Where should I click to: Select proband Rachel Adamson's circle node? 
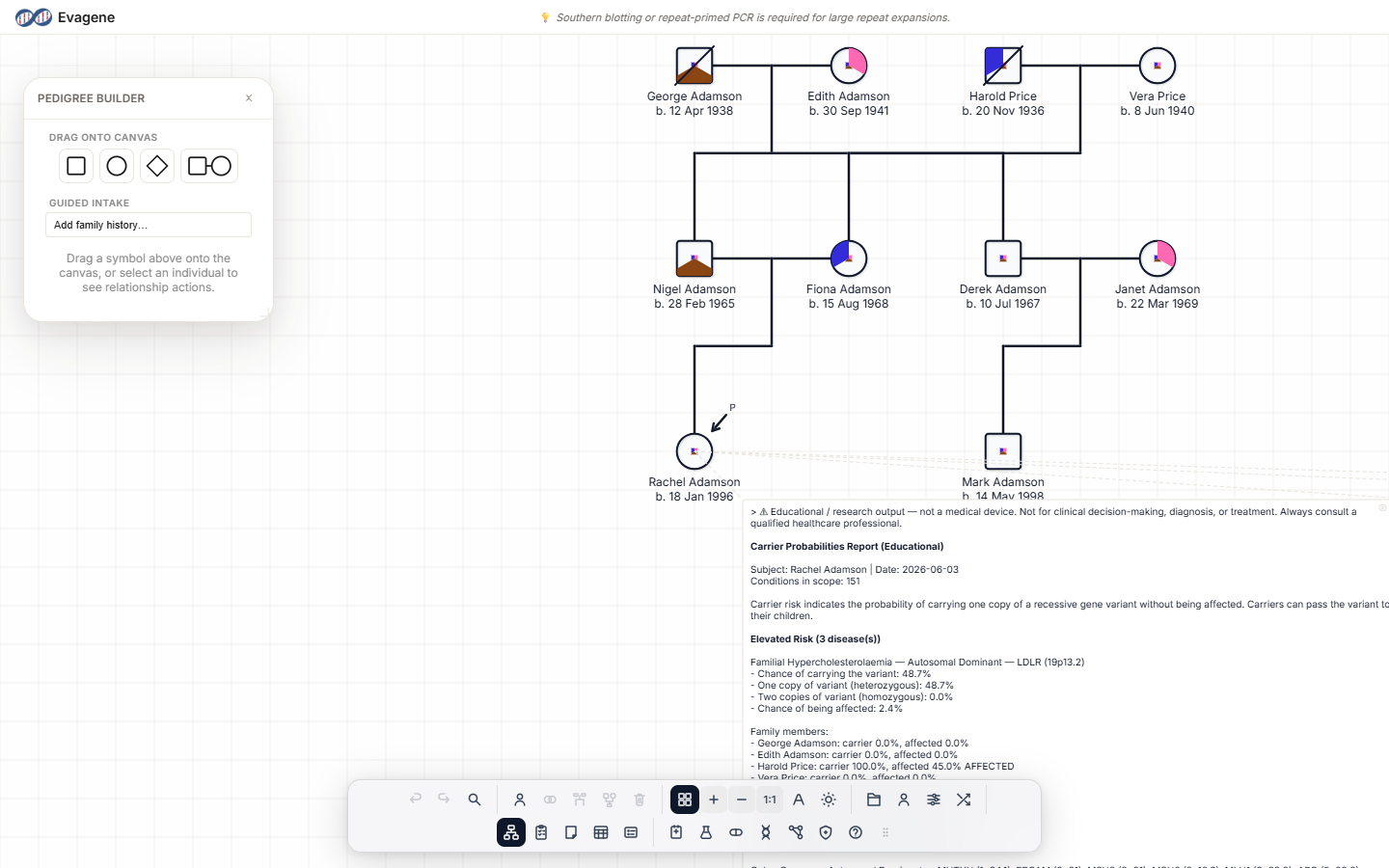click(x=694, y=451)
